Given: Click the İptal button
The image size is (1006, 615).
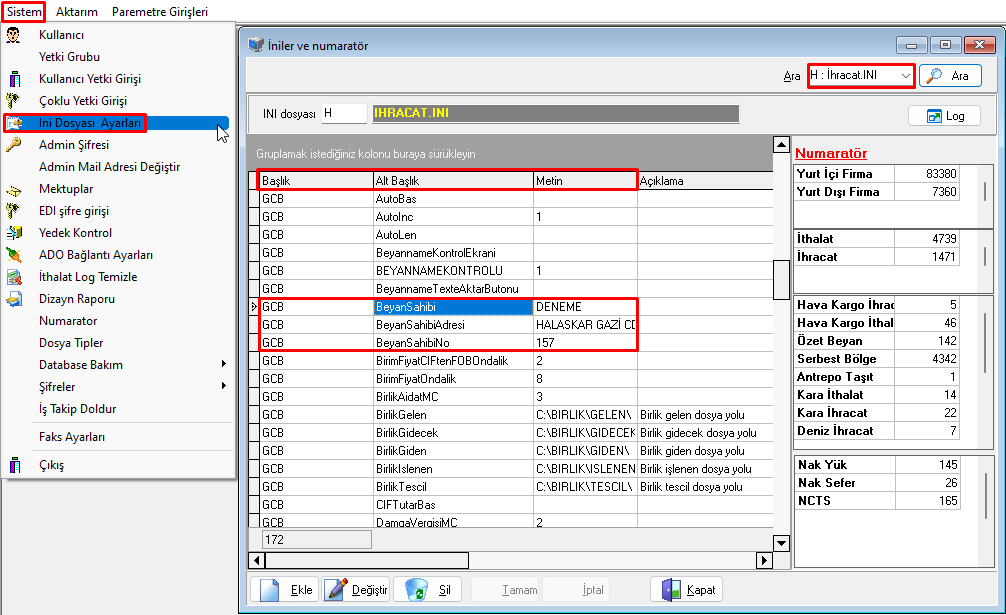Looking at the screenshot, I should pyautogui.click(x=575, y=589).
